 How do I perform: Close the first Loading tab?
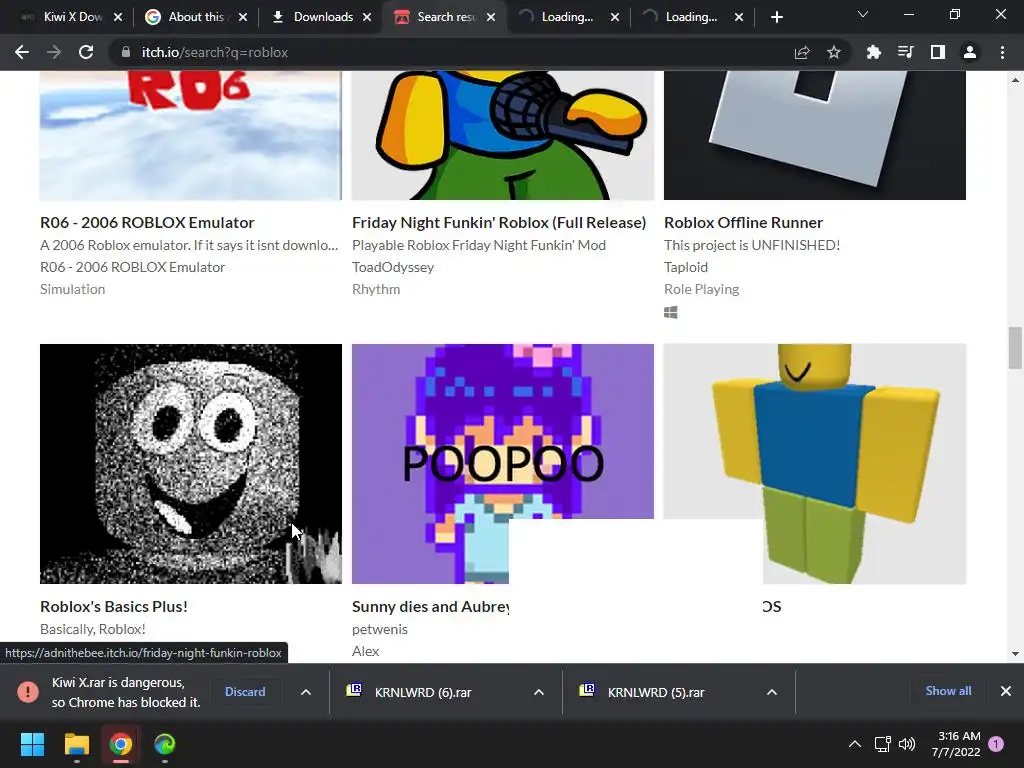[615, 18]
